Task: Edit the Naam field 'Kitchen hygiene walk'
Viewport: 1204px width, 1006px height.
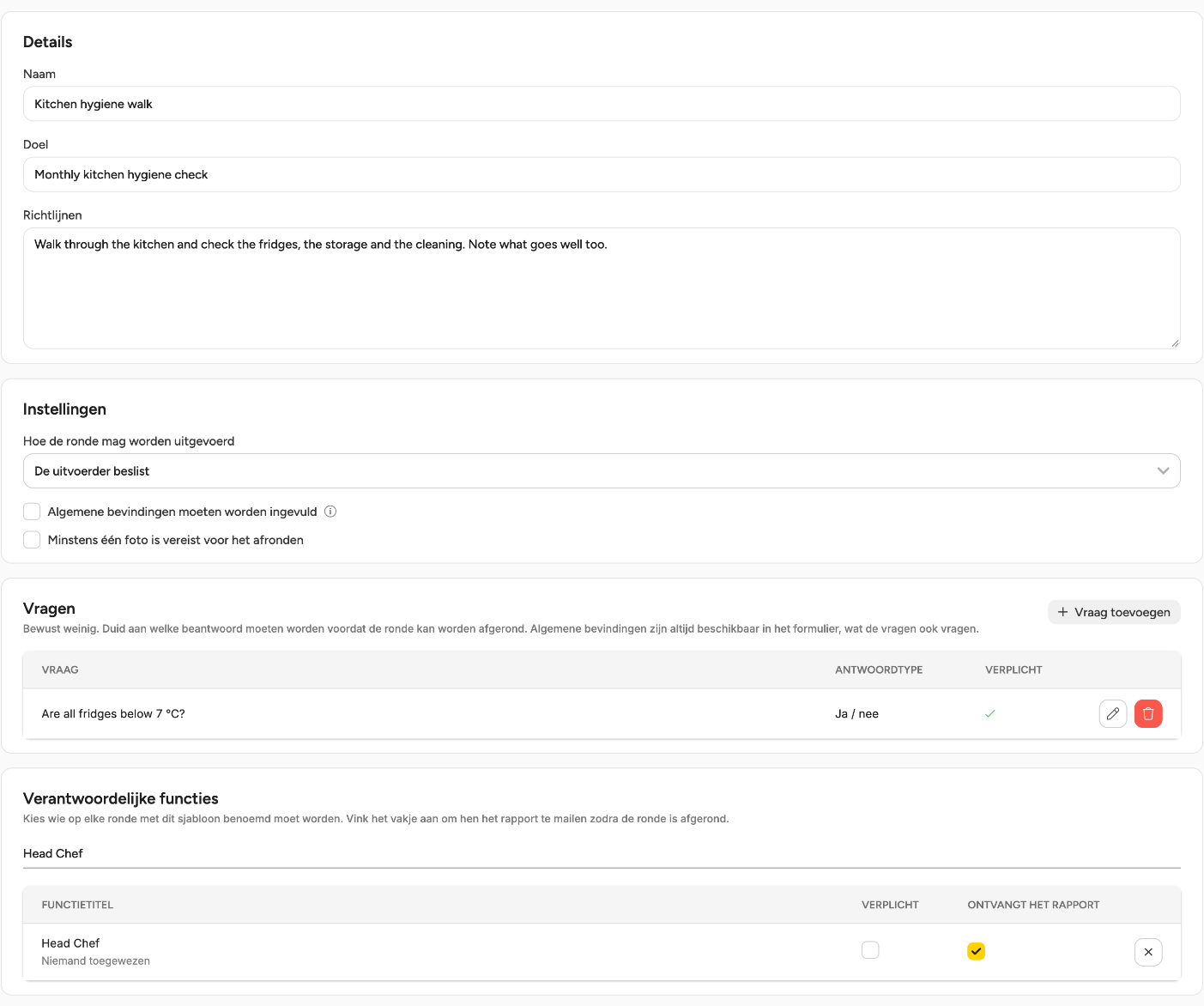Action: pos(602,104)
